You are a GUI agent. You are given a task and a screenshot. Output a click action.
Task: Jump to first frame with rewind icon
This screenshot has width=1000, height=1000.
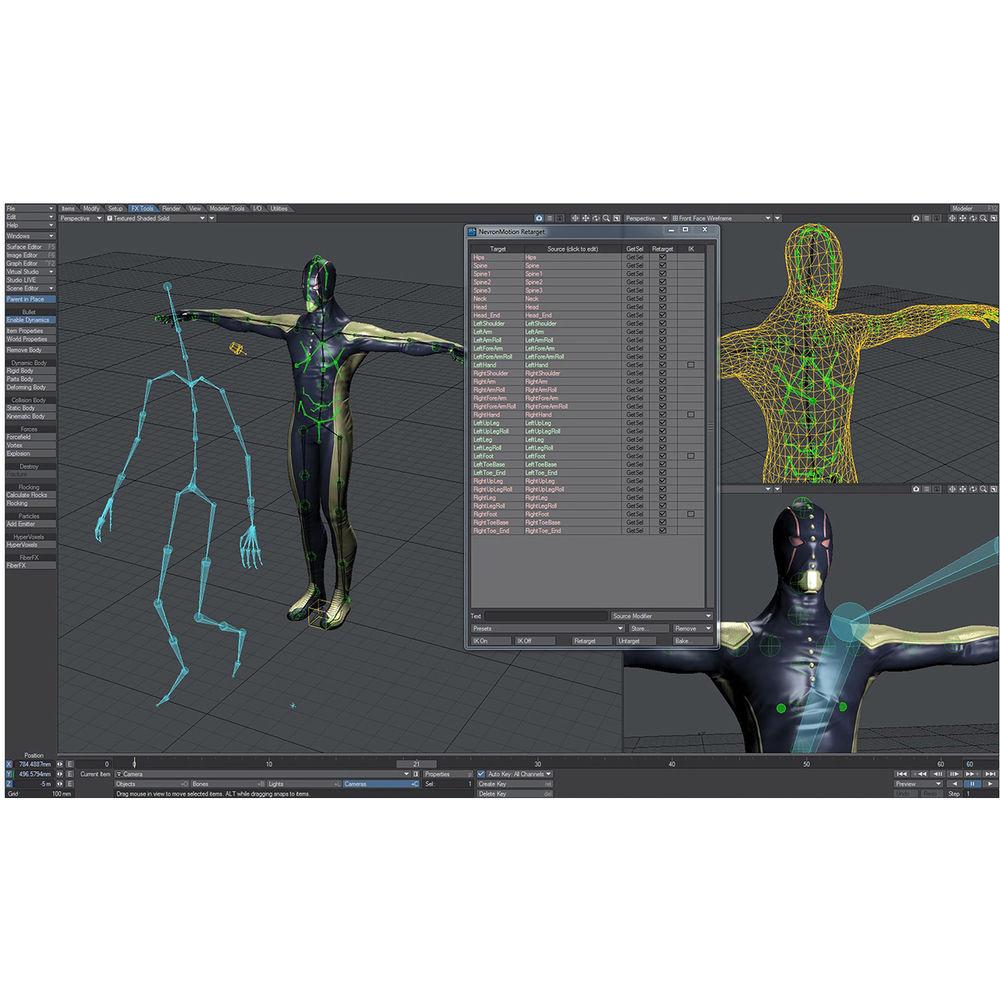point(902,774)
